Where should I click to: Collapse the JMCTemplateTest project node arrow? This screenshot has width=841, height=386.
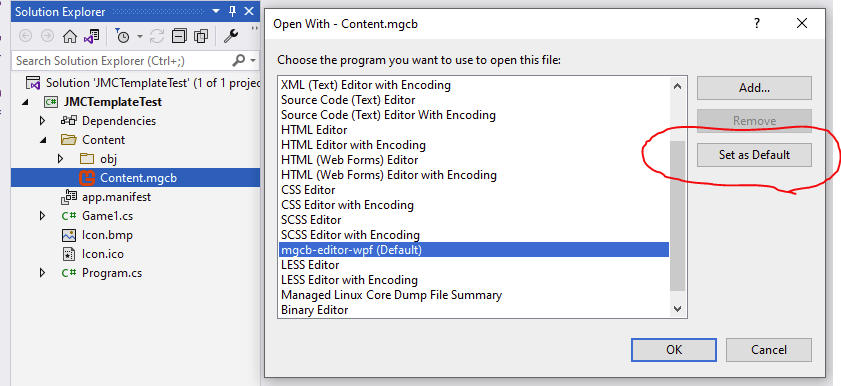coord(25,102)
